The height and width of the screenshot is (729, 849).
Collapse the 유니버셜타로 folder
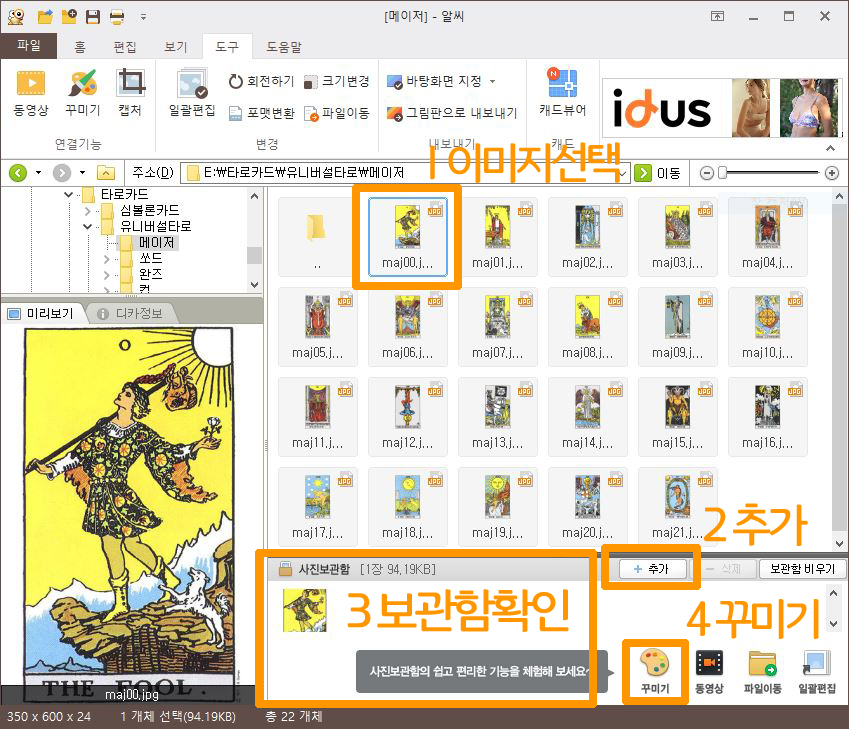(x=87, y=226)
